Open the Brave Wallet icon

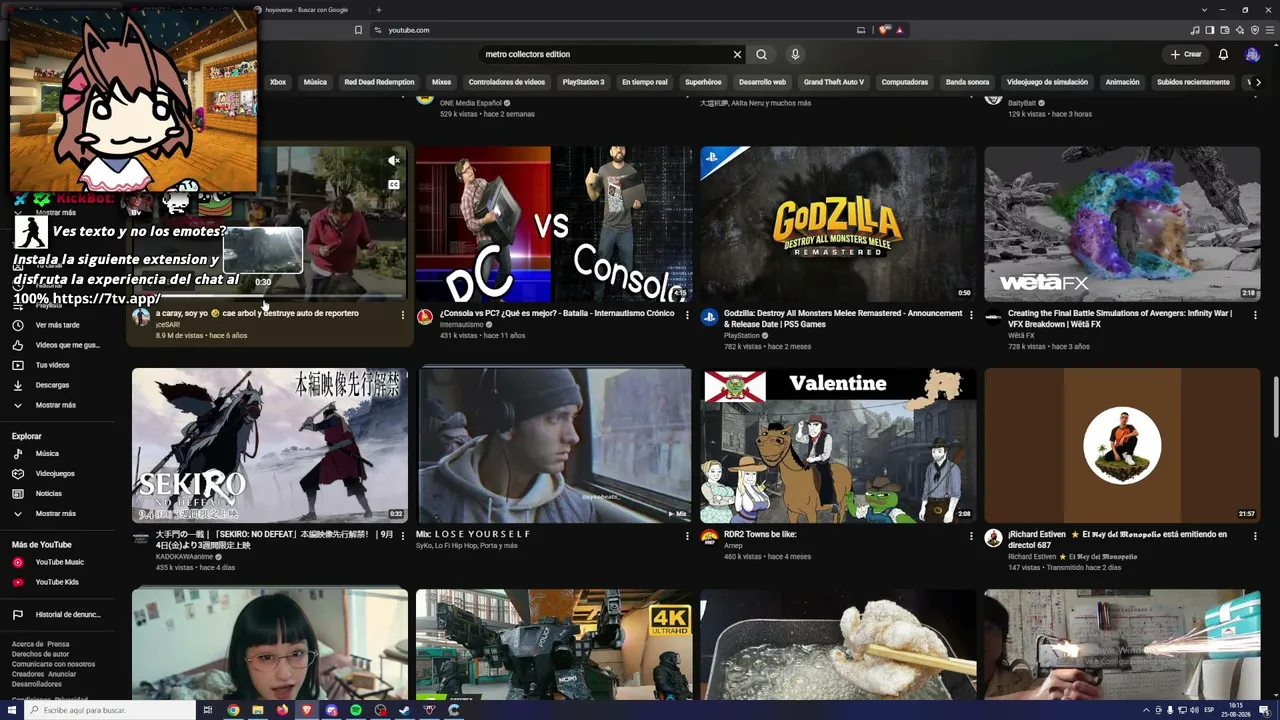(1225, 30)
